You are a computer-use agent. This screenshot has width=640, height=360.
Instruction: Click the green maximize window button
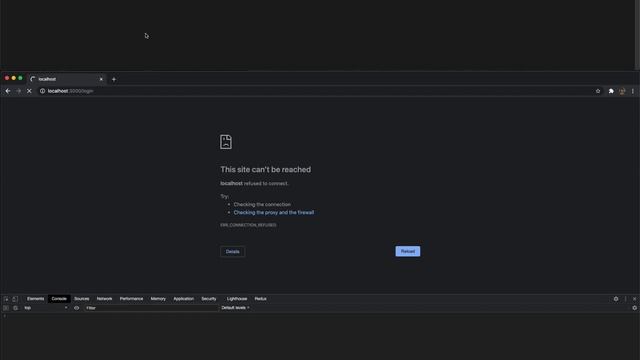(x=20, y=78)
